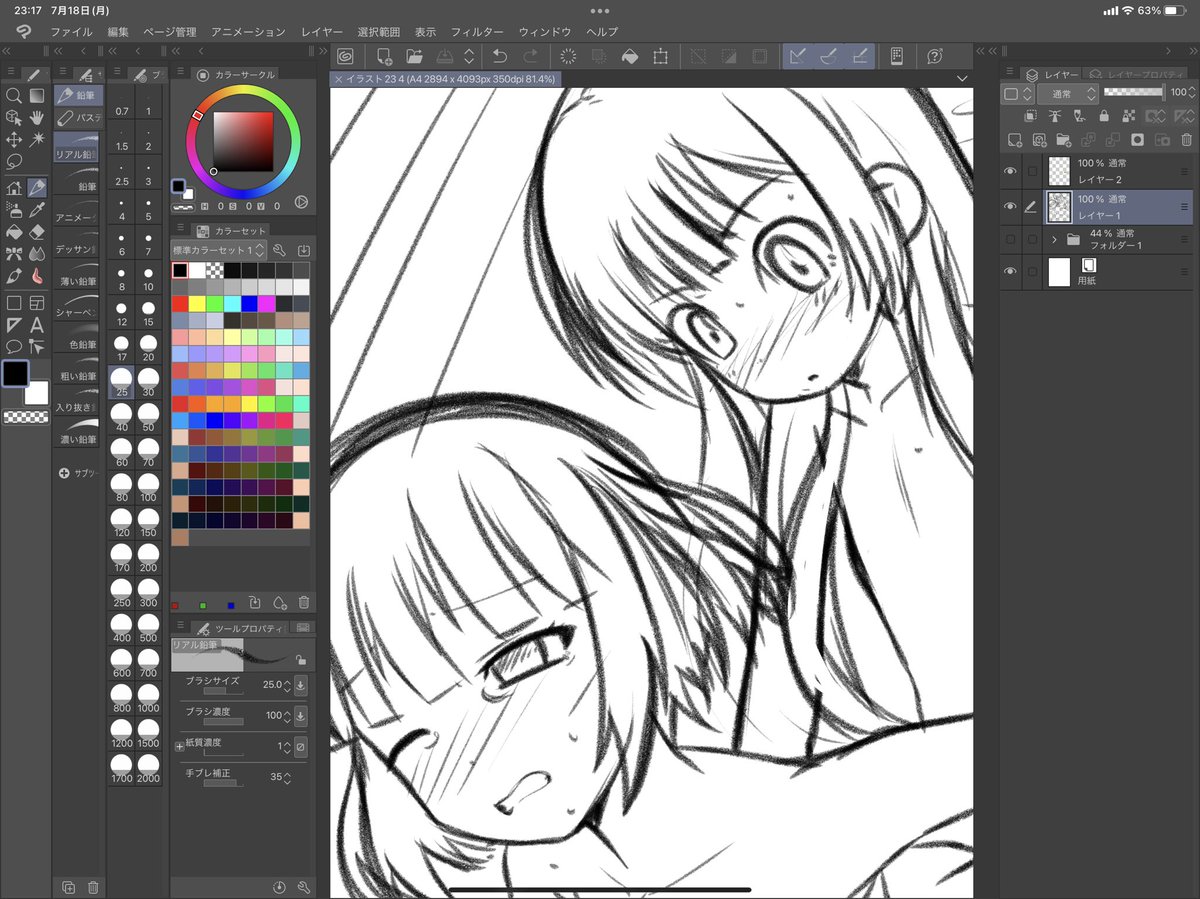Lock the selected layer

pos(1105,117)
